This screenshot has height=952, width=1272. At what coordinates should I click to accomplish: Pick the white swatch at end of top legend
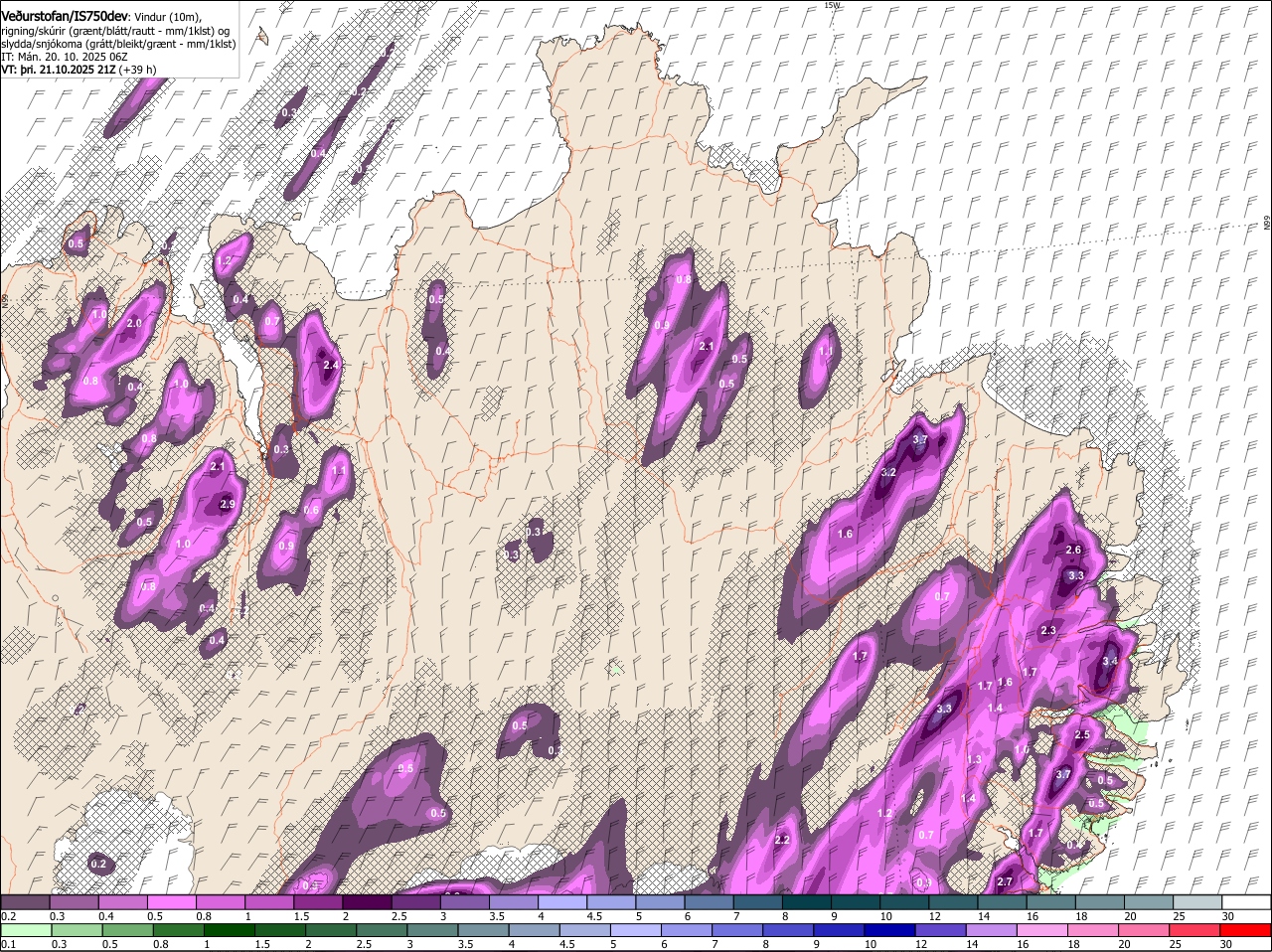click(1246, 901)
